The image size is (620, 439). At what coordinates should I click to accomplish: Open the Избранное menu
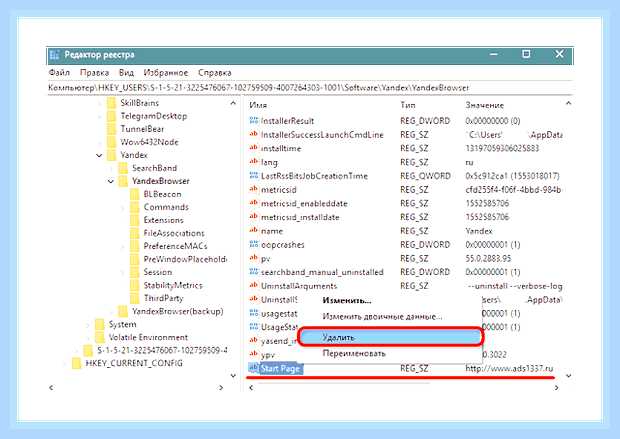click(x=166, y=73)
